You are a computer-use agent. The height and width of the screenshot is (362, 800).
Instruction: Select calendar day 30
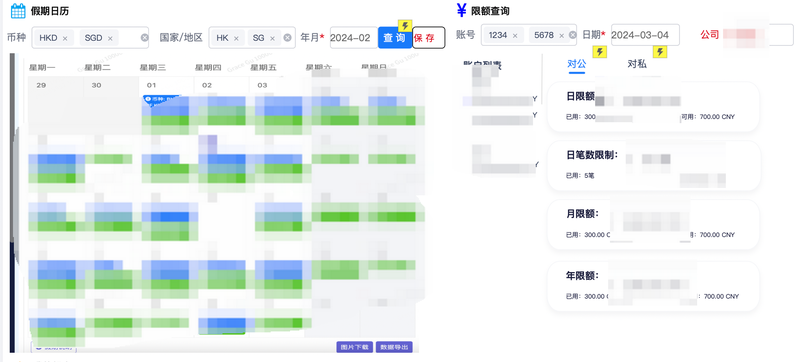[x=96, y=85]
